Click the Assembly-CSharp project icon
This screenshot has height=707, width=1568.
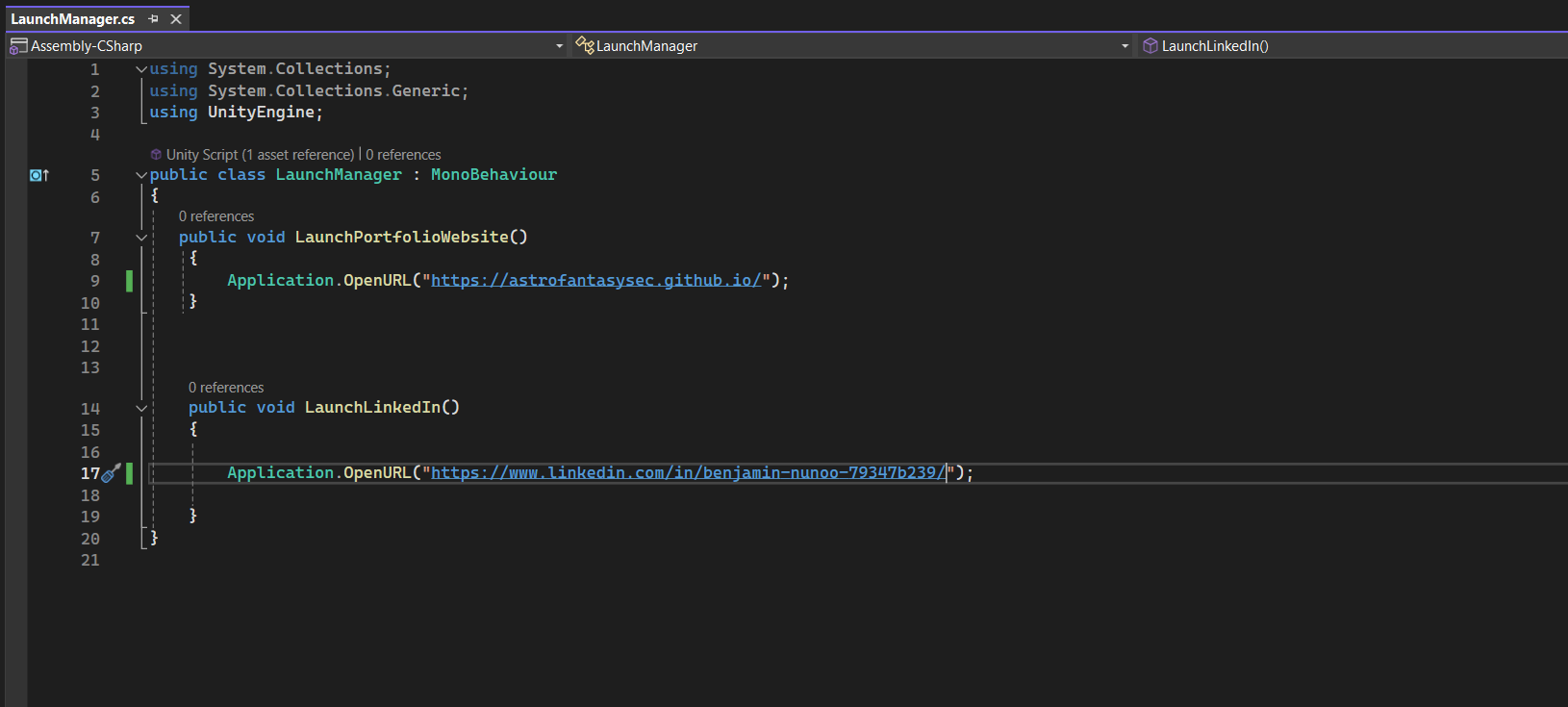[x=18, y=46]
